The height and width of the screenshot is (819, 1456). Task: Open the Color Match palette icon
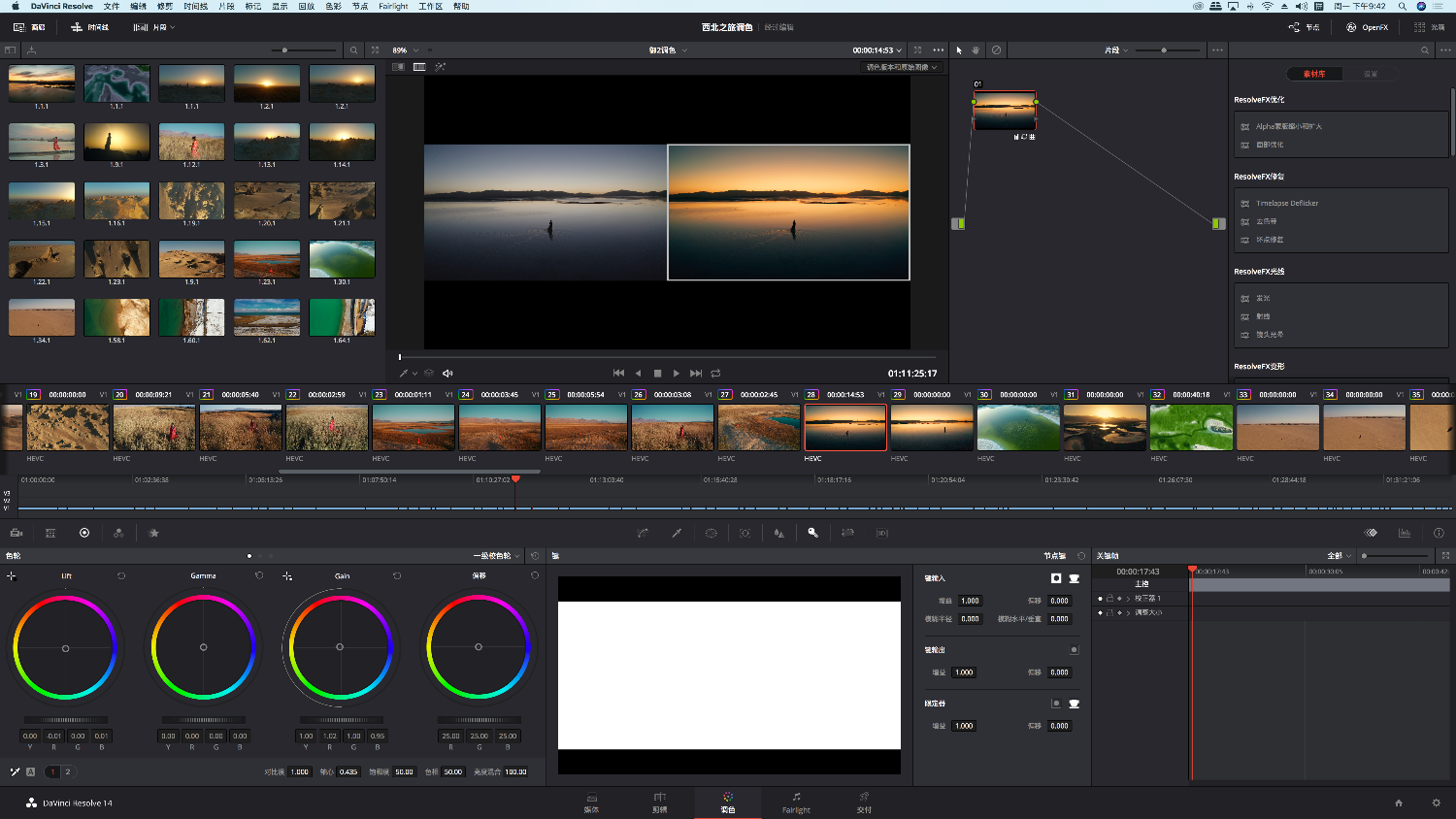[50, 533]
